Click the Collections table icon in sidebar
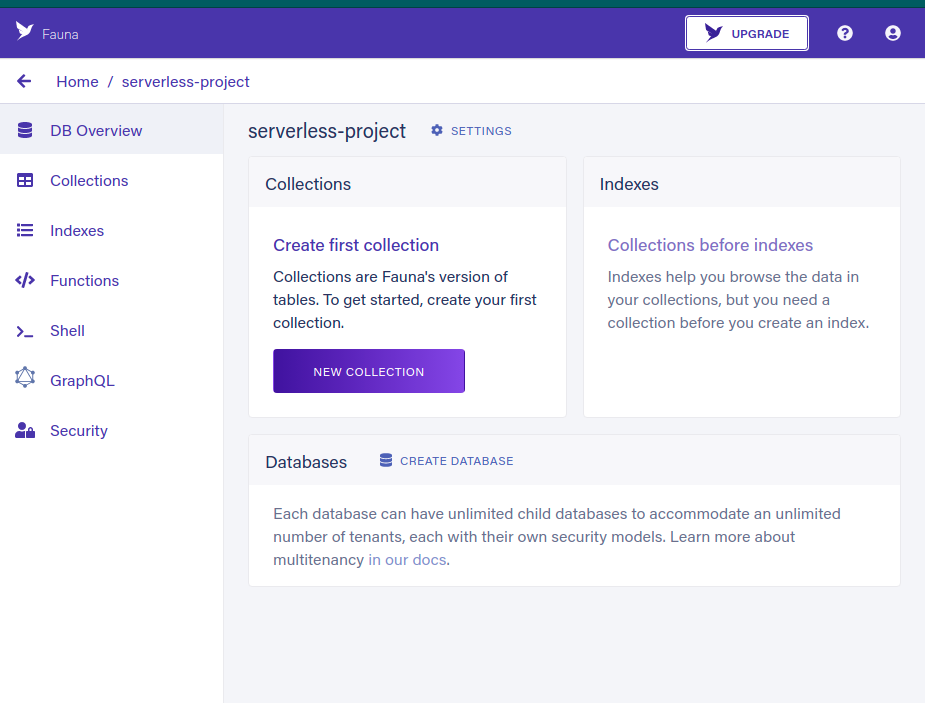Screen dimensions: 925x703 coord(25,181)
